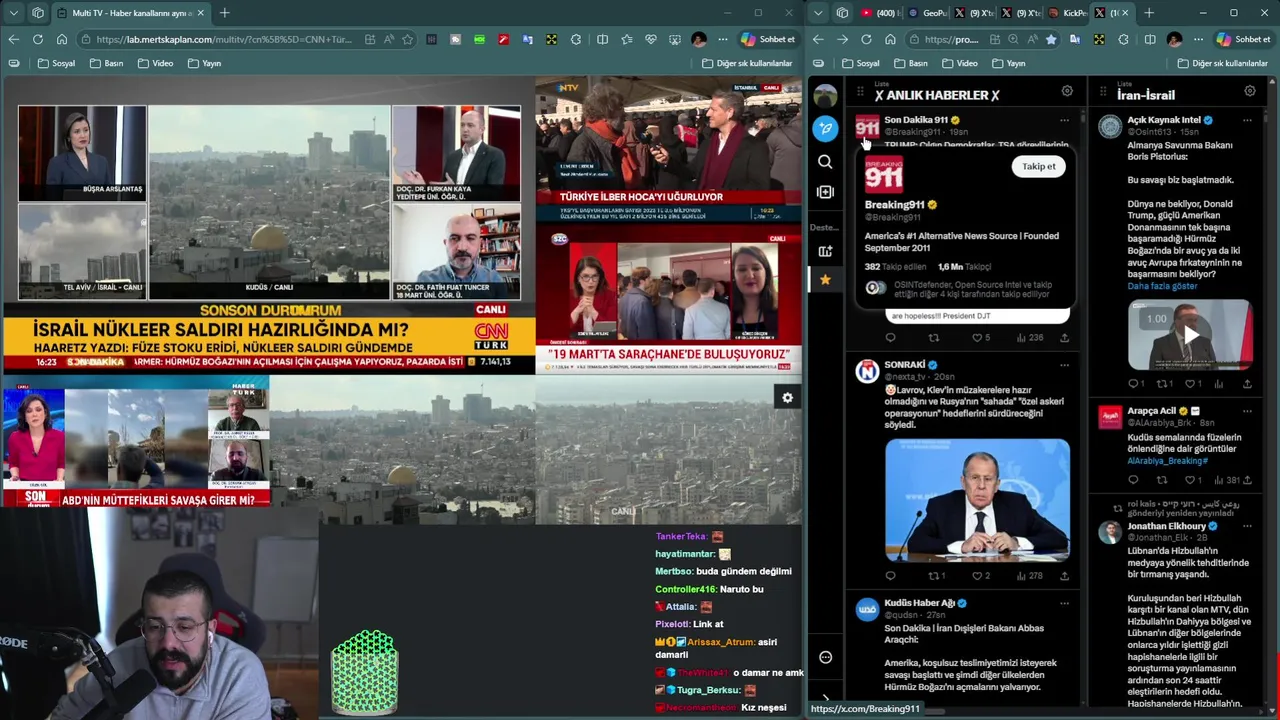Click chat username Arissax_Atrum
The height and width of the screenshot is (720, 1280).
[x=720, y=642]
